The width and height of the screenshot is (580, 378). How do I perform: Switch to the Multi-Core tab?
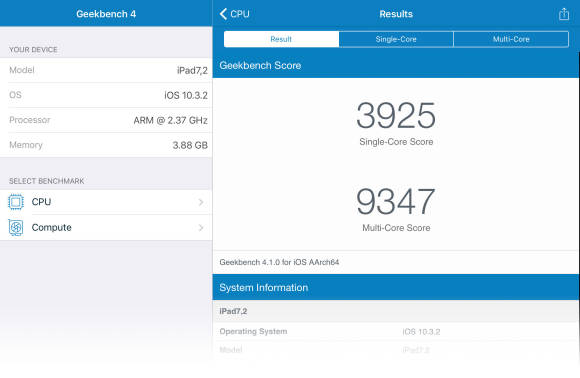coord(511,39)
